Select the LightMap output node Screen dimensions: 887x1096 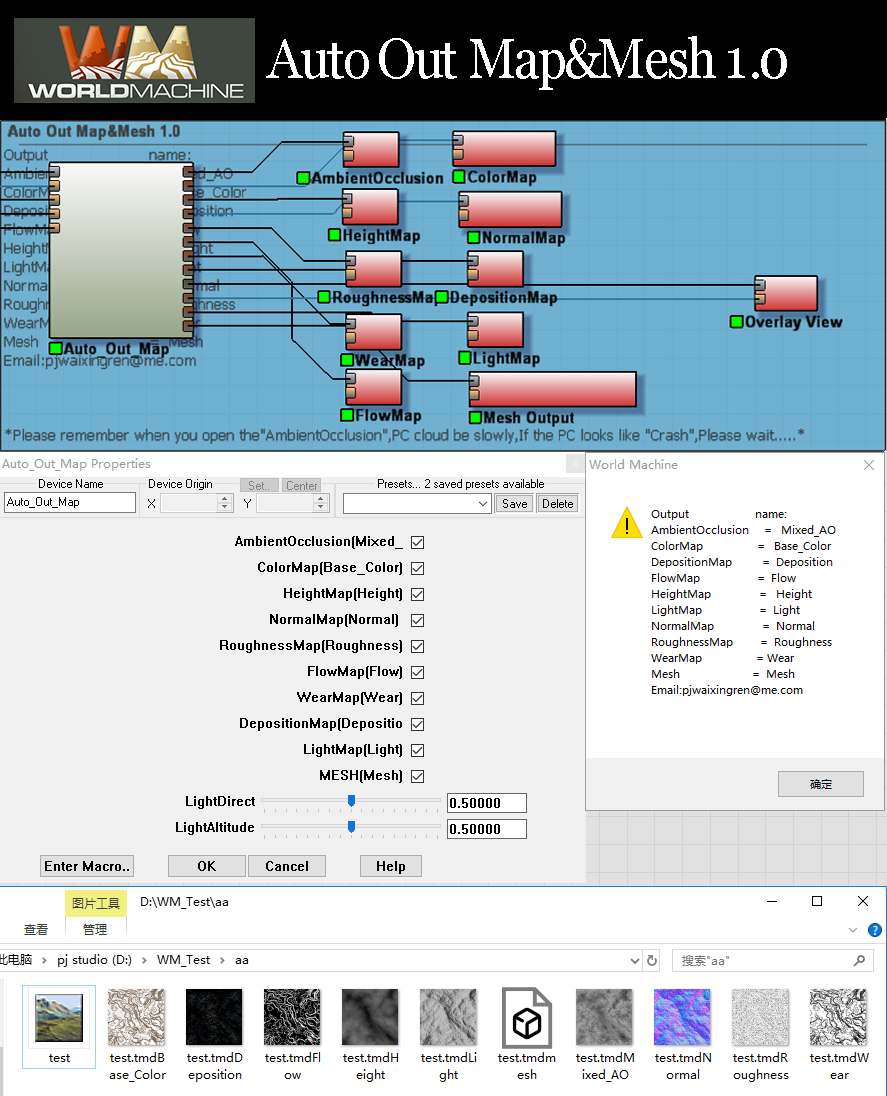point(495,329)
